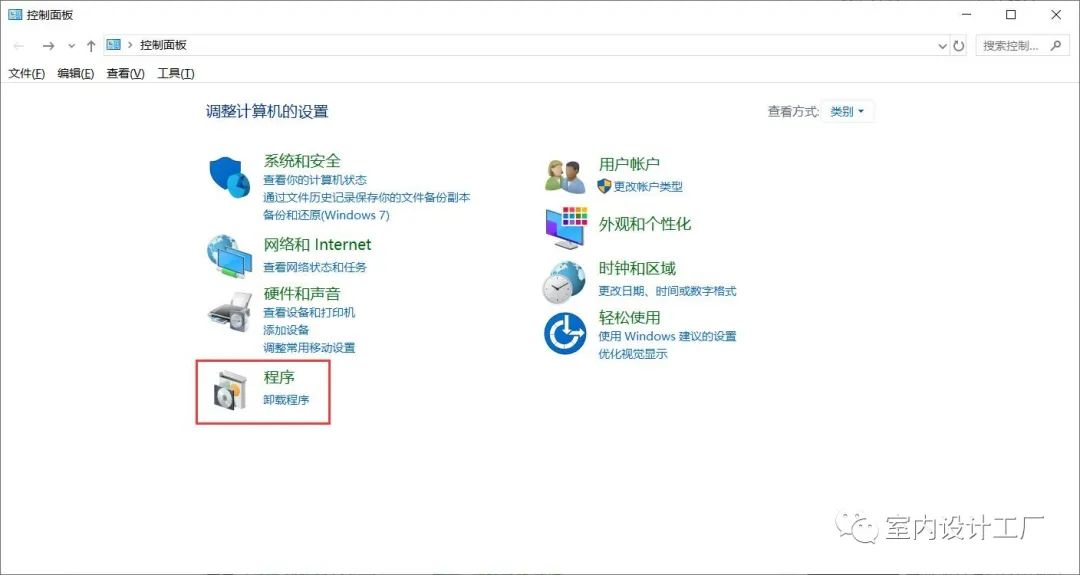Click the 系统和安全 heading link

coord(302,161)
